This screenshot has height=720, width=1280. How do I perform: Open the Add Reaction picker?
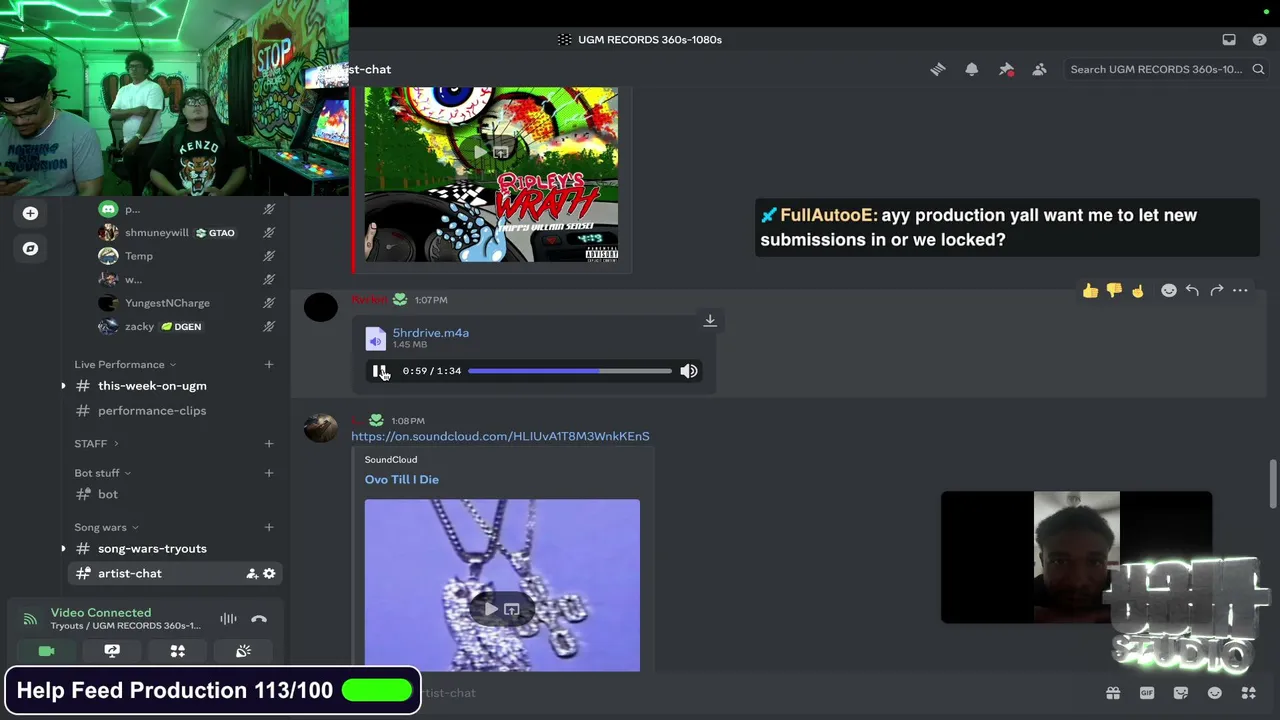1168,291
